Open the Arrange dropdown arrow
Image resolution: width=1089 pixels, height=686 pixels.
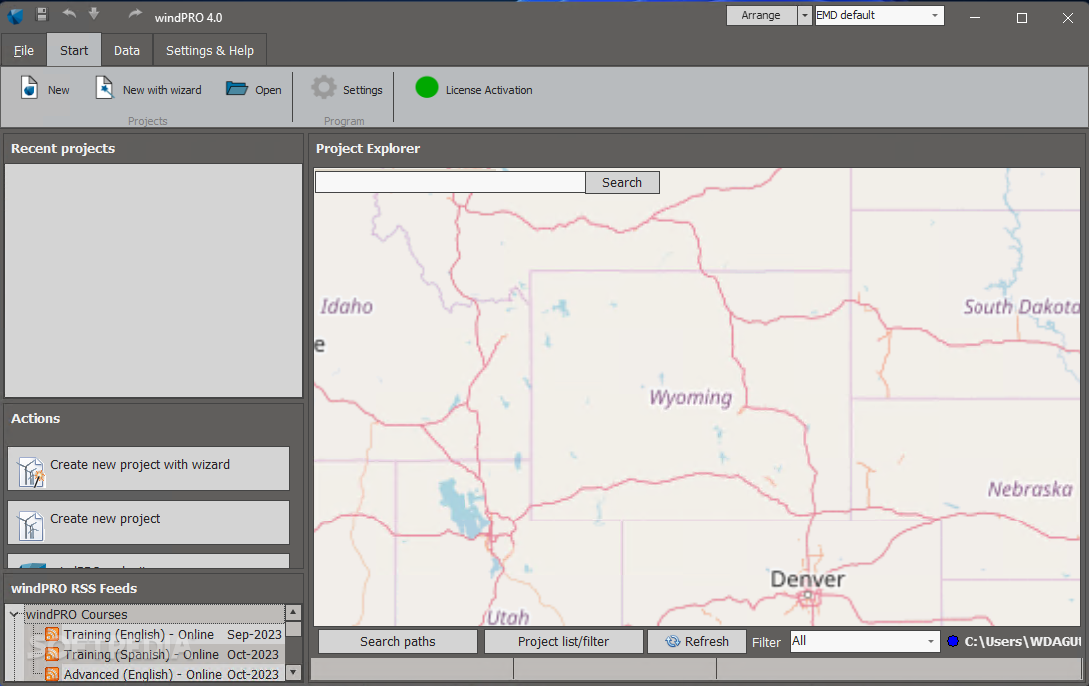point(804,15)
